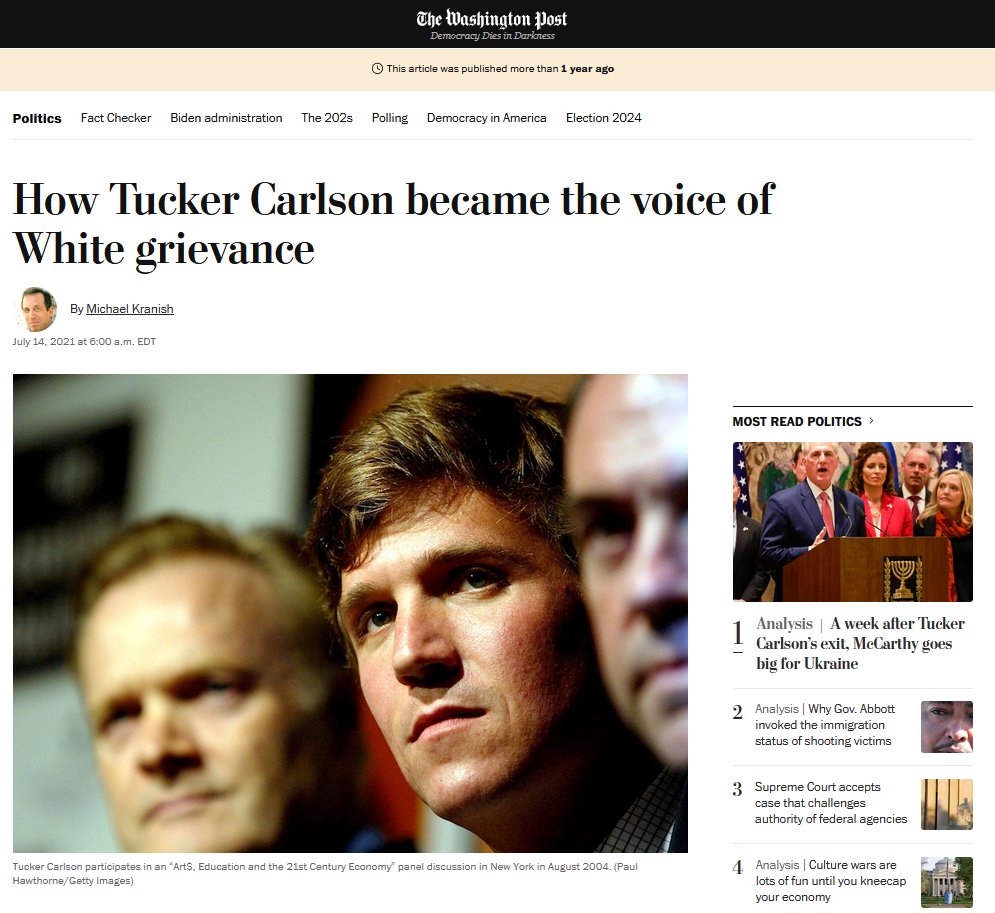Open Gov. Abbott immigration status analysis
The image size is (995, 913).
click(825, 725)
